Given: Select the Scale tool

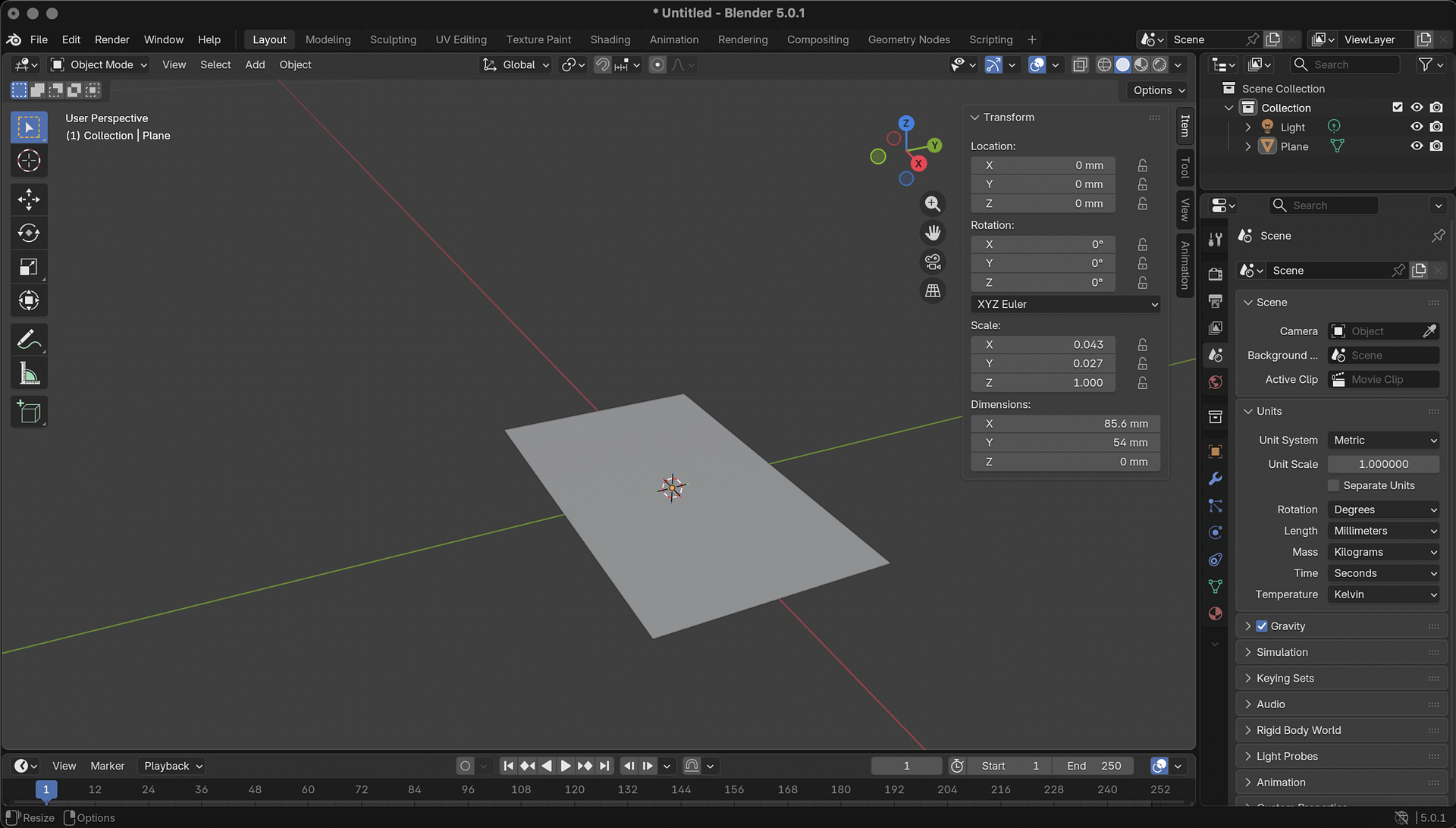Looking at the screenshot, I should click(x=29, y=267).
